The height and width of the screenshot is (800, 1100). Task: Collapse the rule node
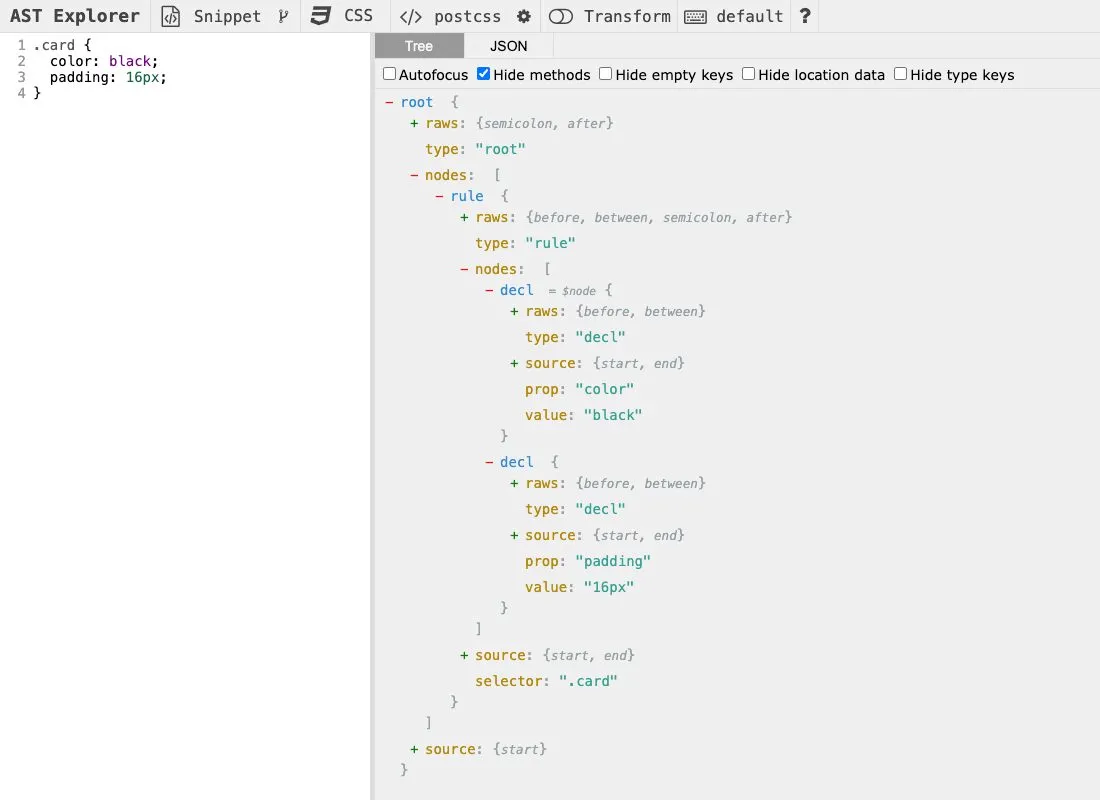click(x=439, y=196)
